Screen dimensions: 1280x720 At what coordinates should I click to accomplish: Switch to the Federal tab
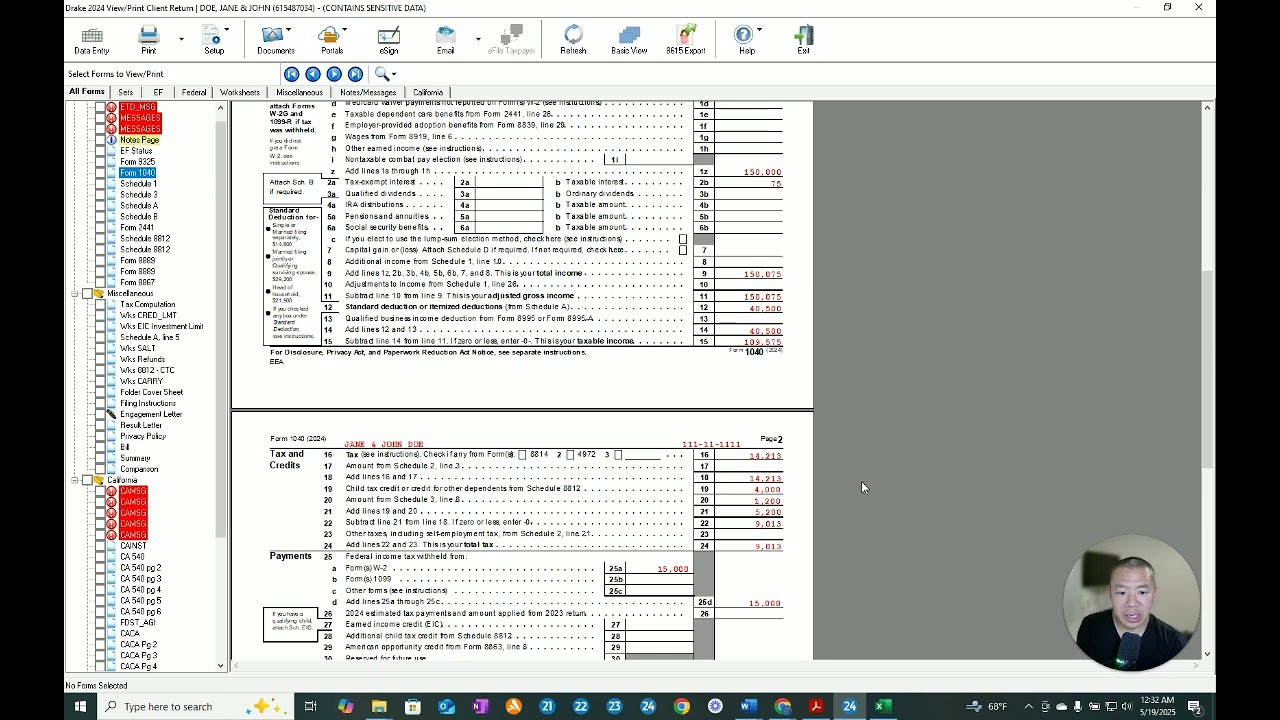[194, 92]
